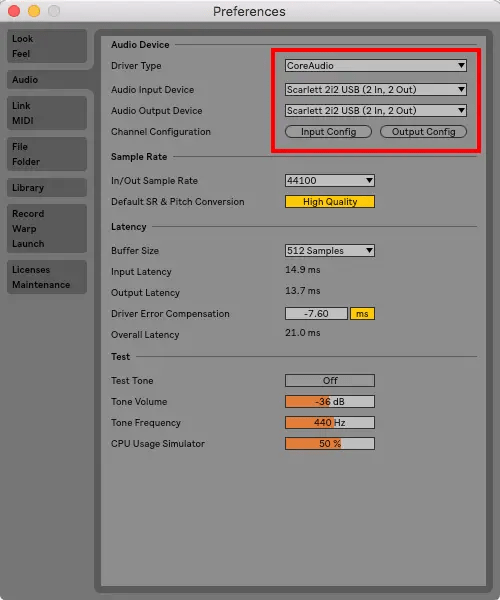Toggle the ms unit for Driver Error Compensation

pyautogui.click(x=362, y=314)
